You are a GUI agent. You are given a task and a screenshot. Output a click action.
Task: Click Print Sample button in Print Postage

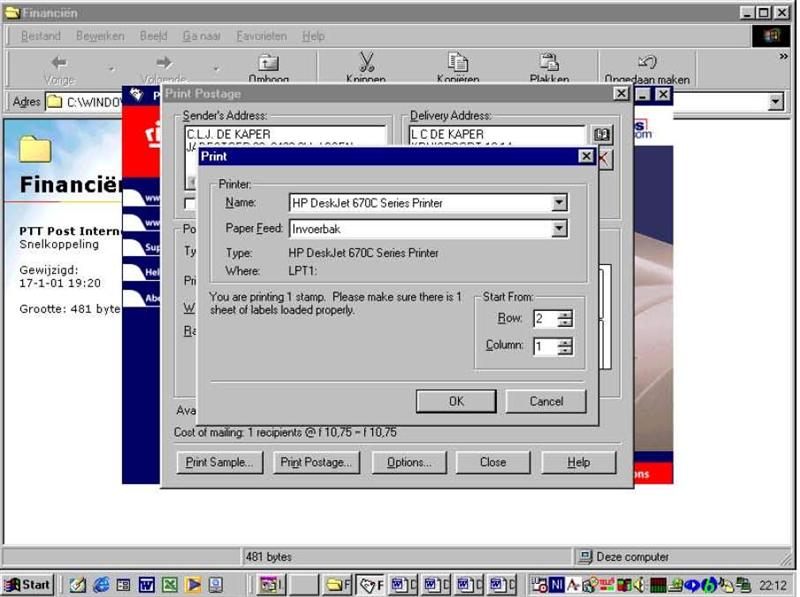[x=219, y=462]
